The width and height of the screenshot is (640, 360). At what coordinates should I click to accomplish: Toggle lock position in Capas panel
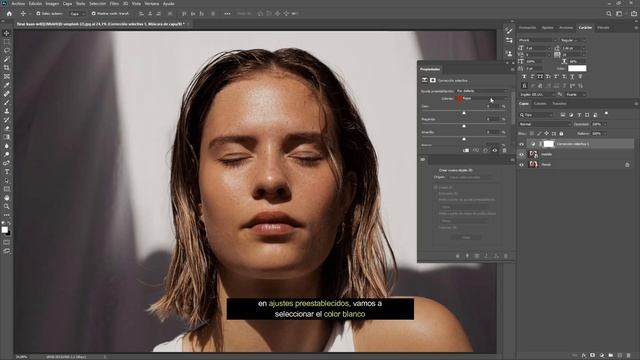coord(547,133)
